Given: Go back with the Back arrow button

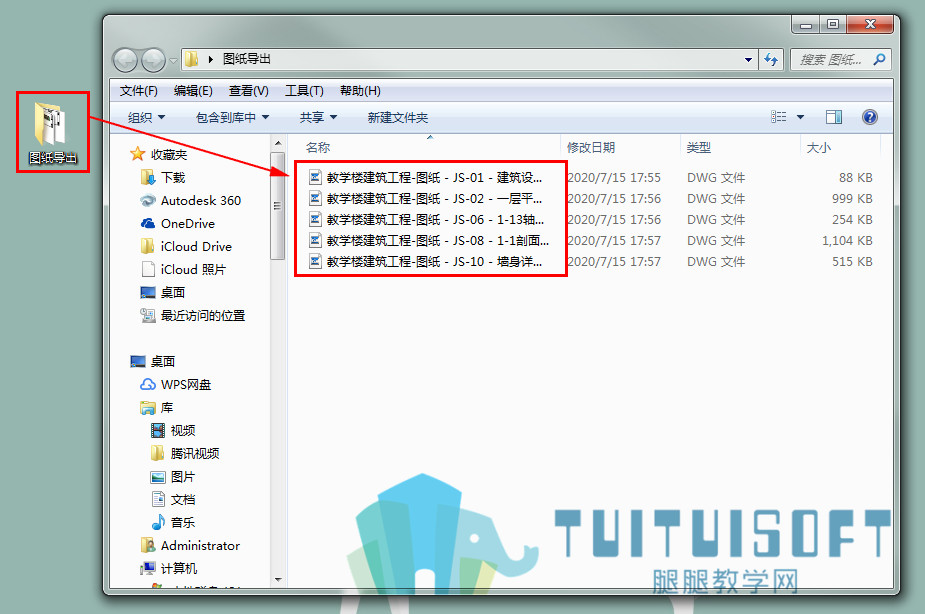Looking at the screenshot, I should 124,60.
